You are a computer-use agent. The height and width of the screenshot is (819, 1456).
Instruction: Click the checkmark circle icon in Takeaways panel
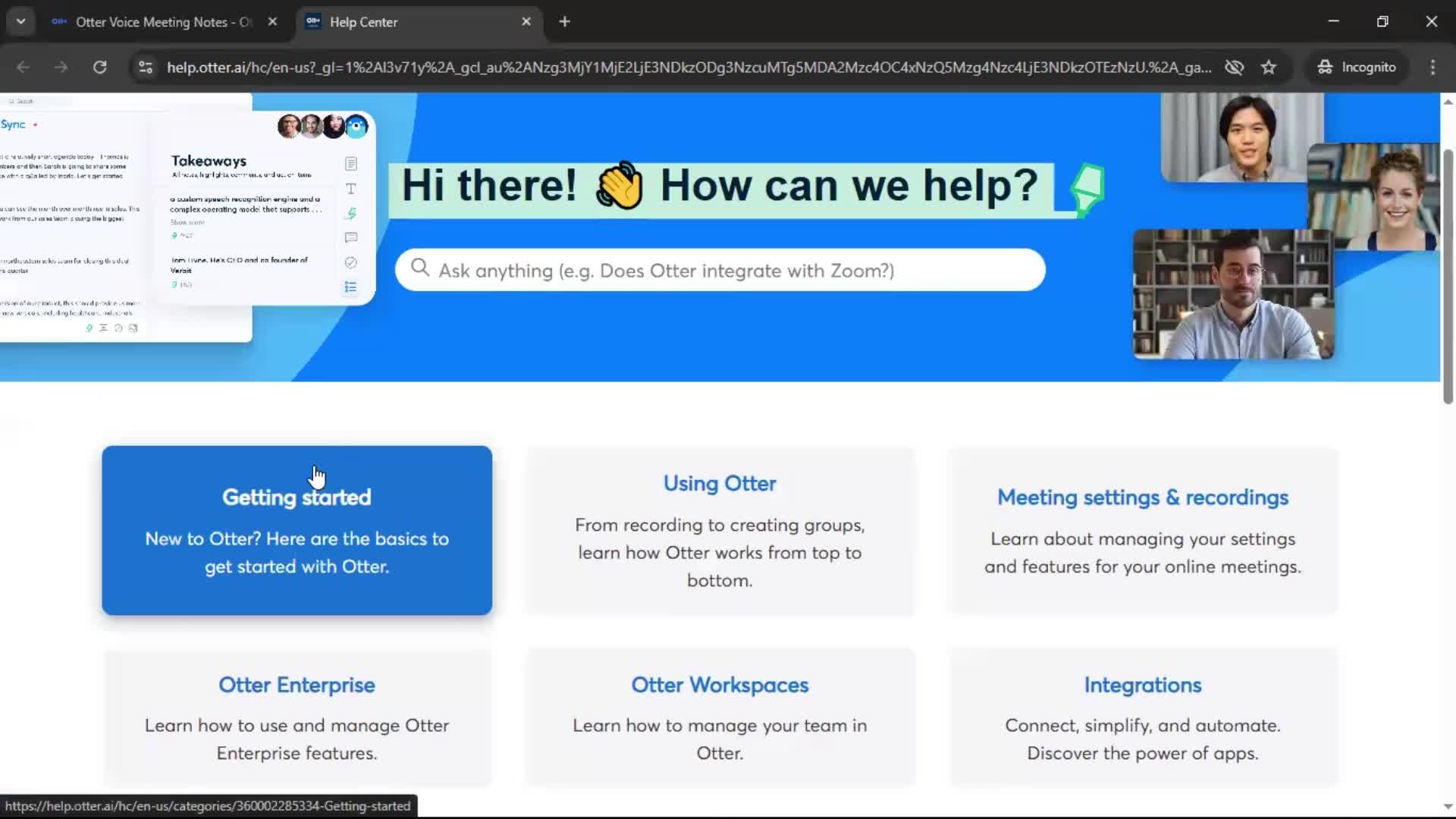coord(350,262)
